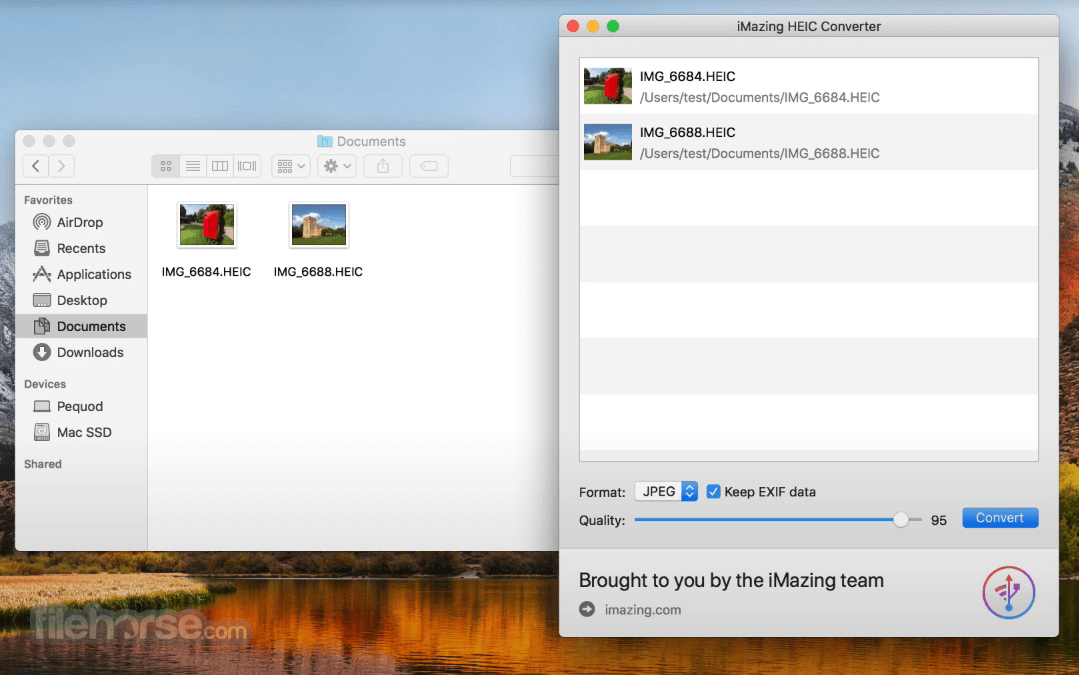
Task: Switch Finder to icon view
Action: [x=166, y=166]
